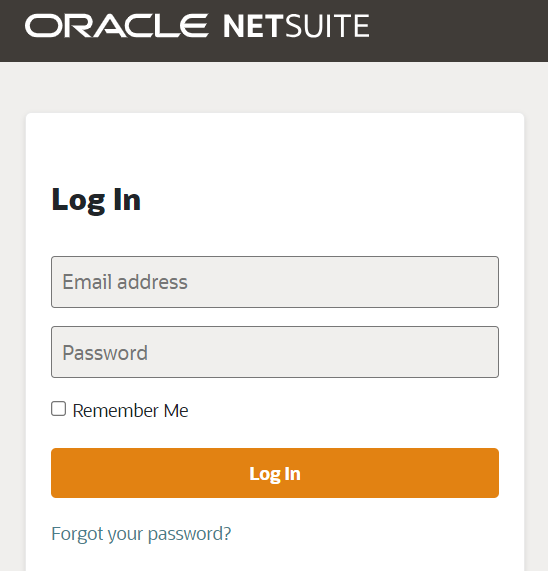Click the NETSUITE wordmark
548x571 pixels.
[x=296, y=26]
